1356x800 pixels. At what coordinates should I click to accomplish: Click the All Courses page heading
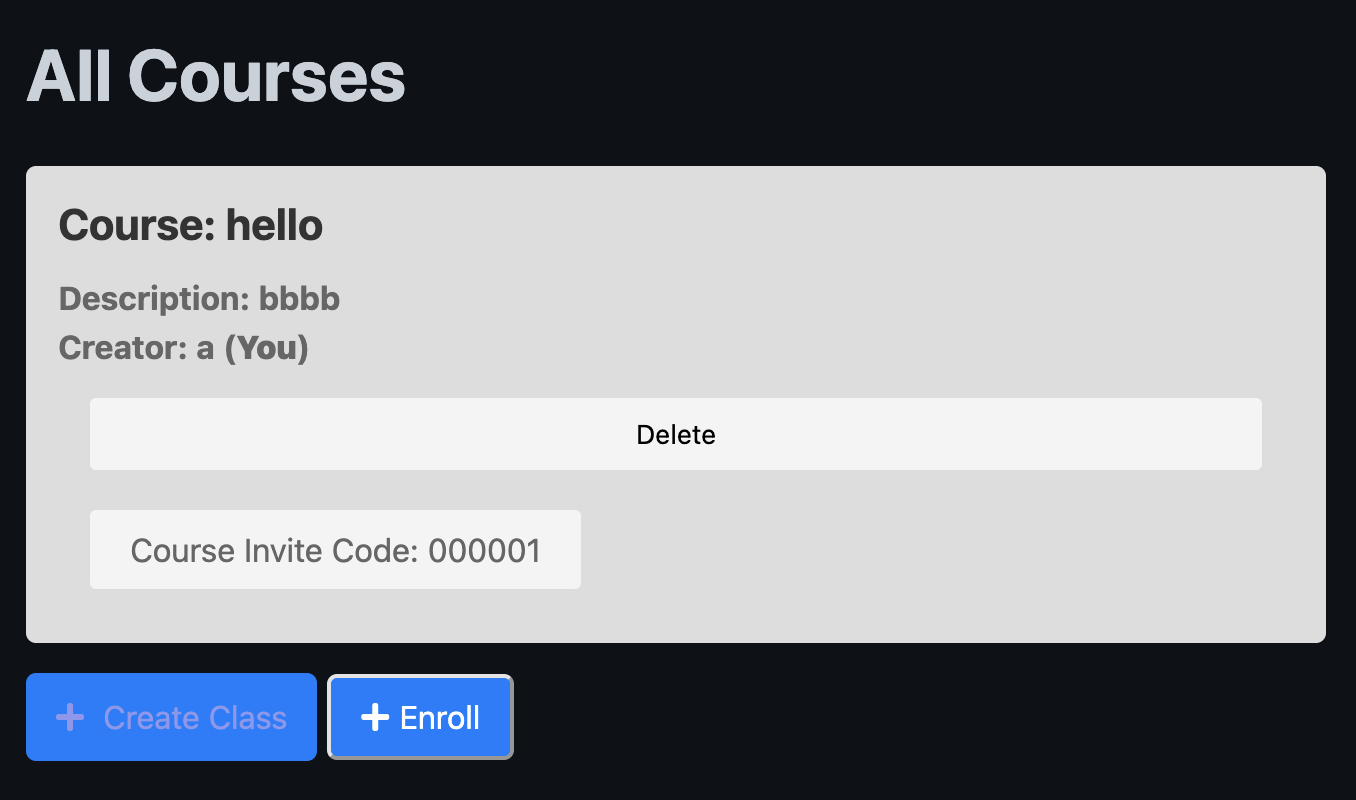click(x=216, y=76)
